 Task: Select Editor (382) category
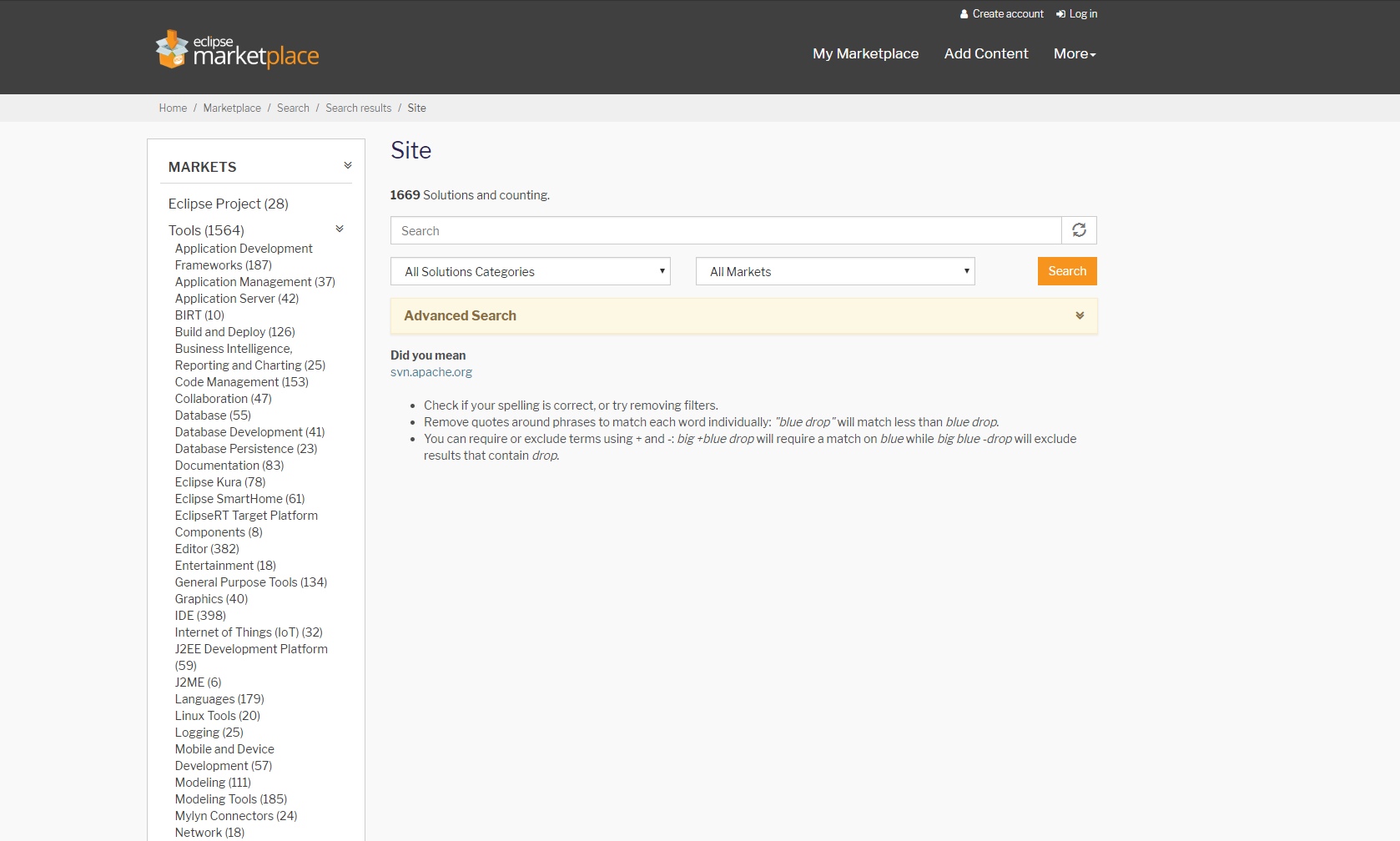point(207,549)
